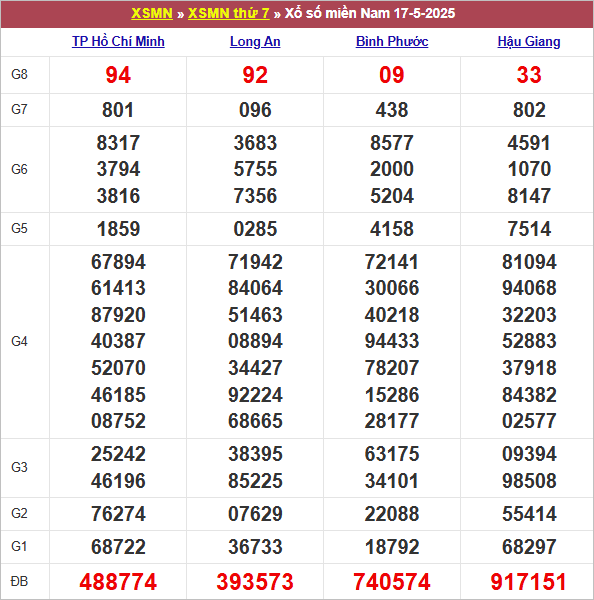Click the G4 number 08752
The height and width of the screenshot is (600, 594).
pos(118,421)
